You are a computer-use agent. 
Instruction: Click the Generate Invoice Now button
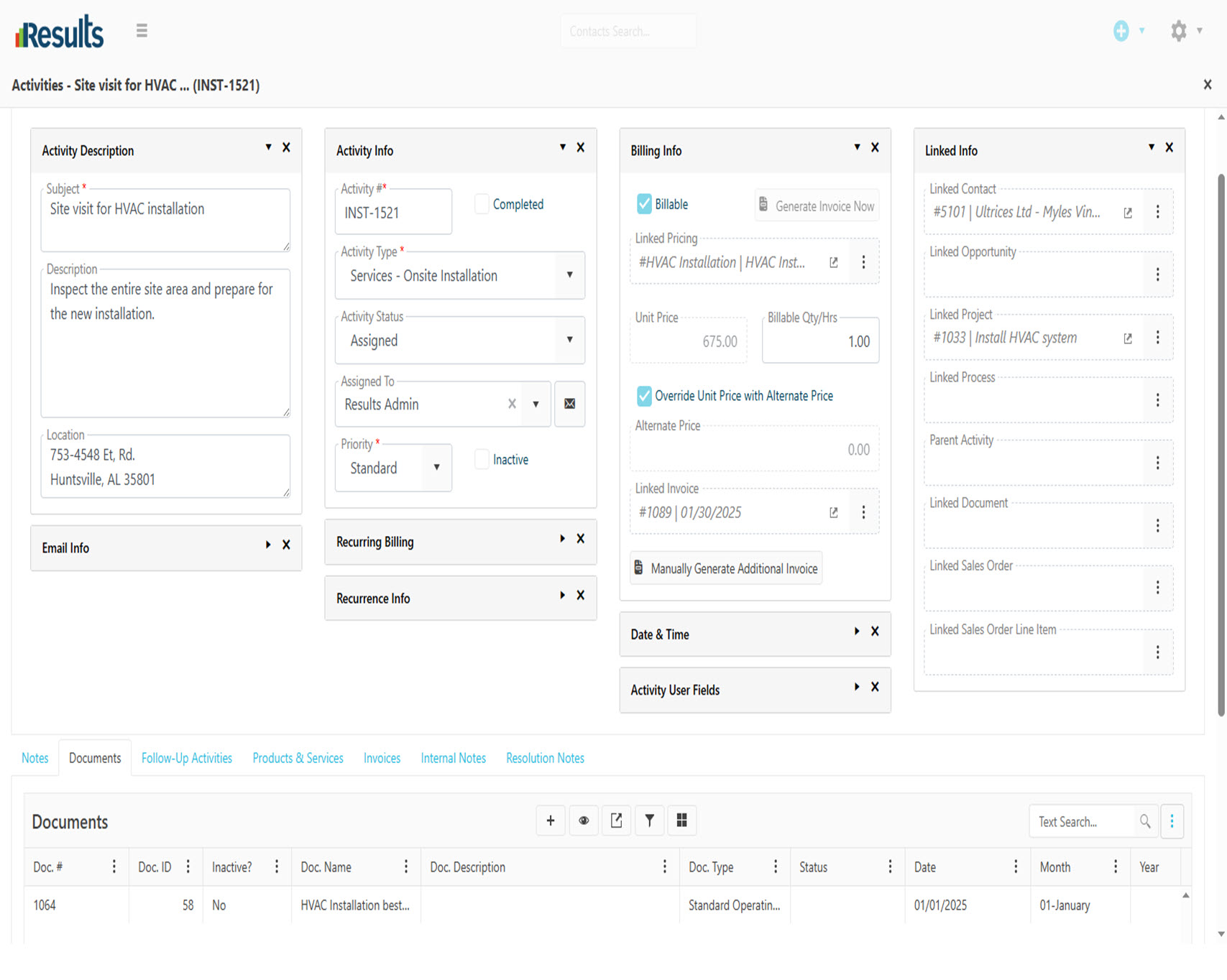point(817,206)
